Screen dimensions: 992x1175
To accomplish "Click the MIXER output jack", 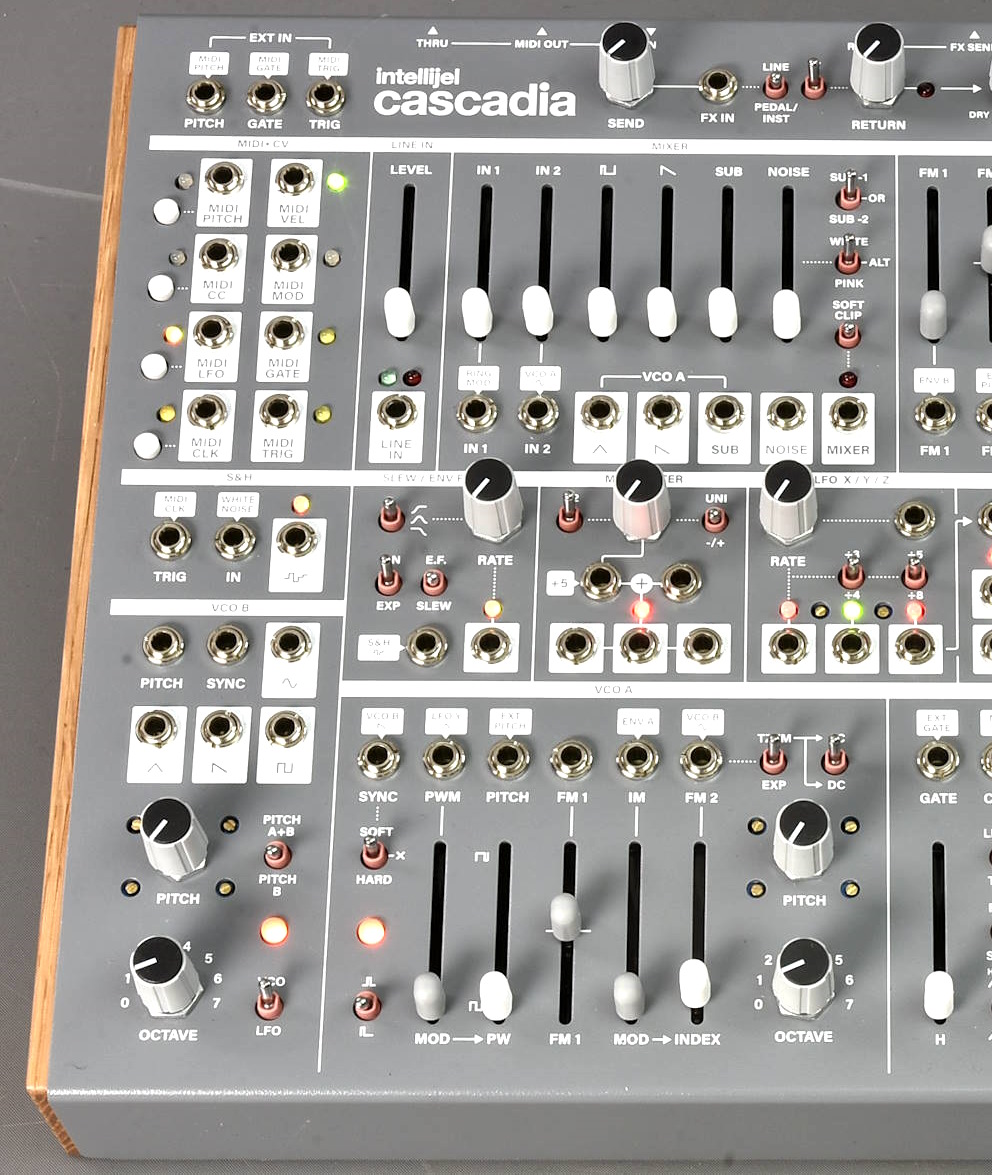I will pyautogui.click(x=847, y=412).
